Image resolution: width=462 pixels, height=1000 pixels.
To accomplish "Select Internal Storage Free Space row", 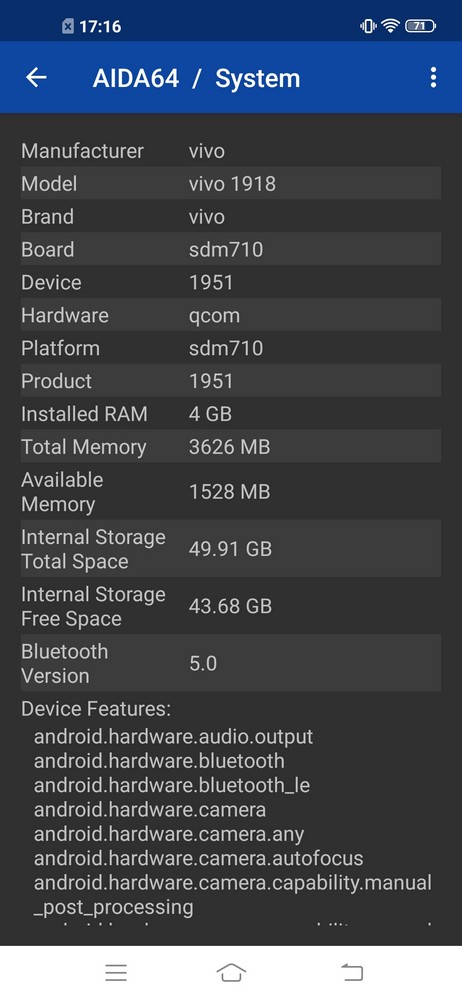I will coord(231,606).
